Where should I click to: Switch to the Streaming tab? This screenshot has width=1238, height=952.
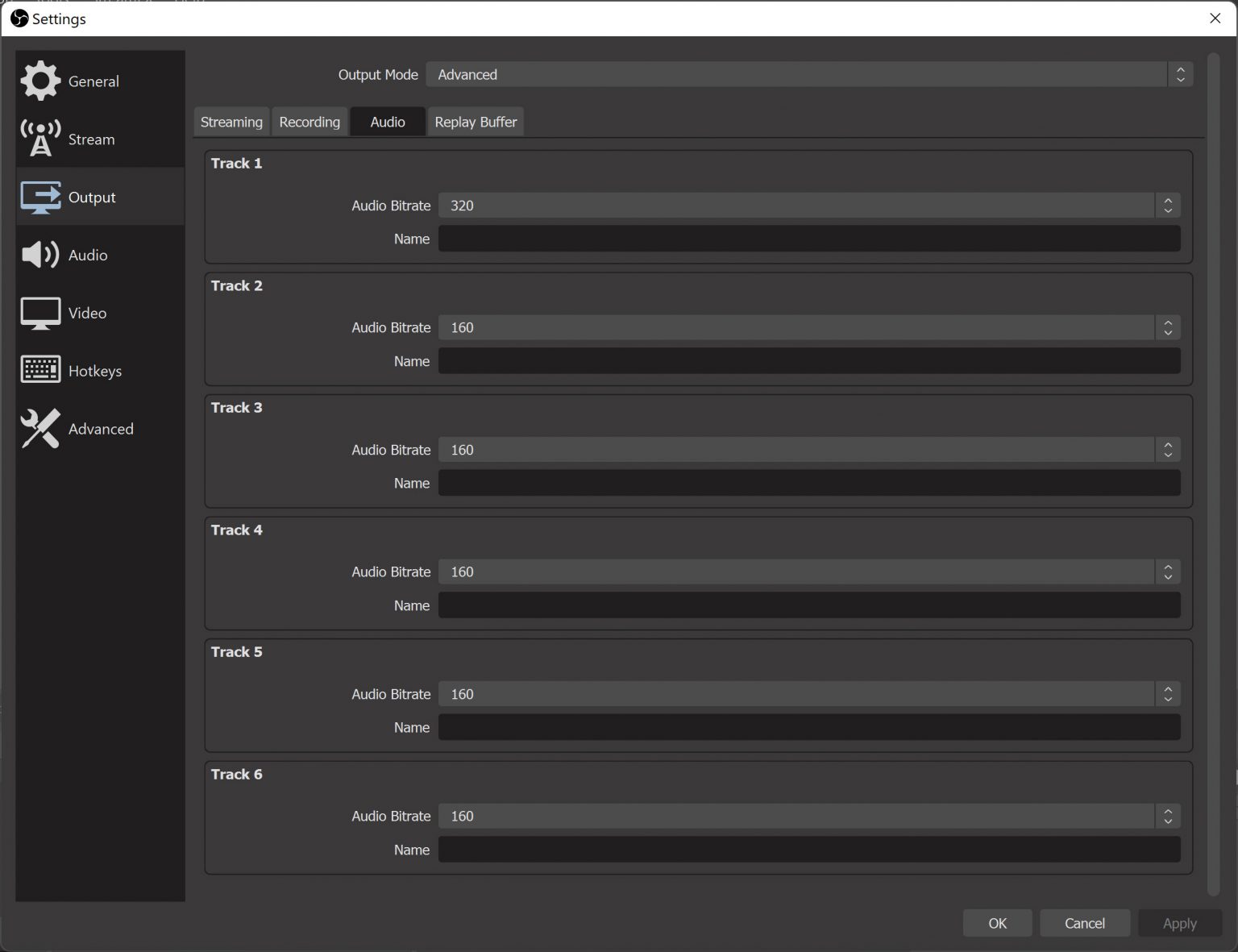(231, 122)
